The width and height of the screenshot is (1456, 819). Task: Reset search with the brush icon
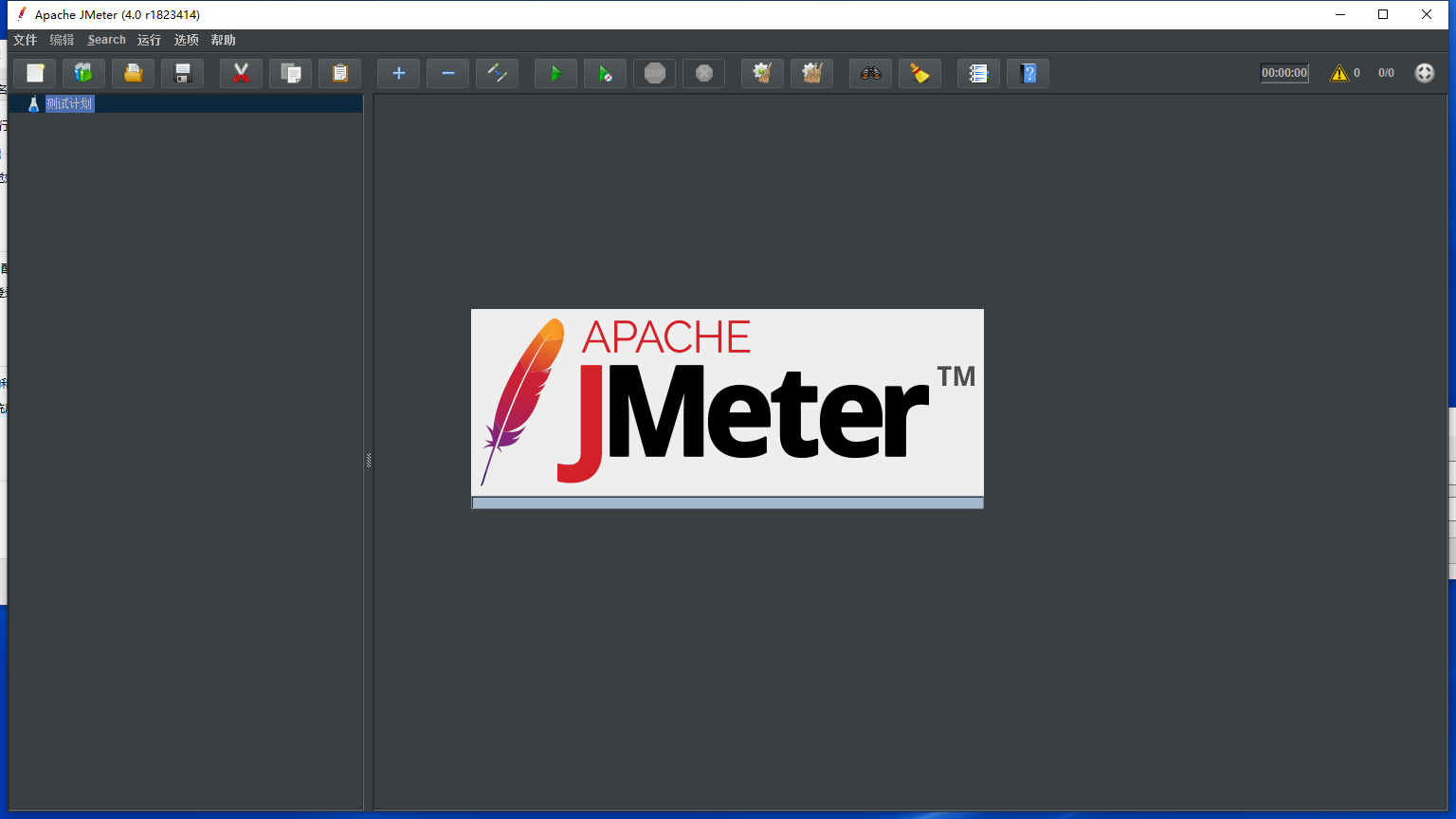coord(920,73)
